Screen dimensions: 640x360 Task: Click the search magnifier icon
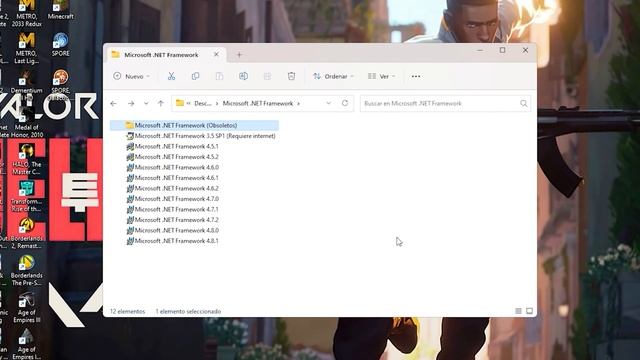pos(524,104)
